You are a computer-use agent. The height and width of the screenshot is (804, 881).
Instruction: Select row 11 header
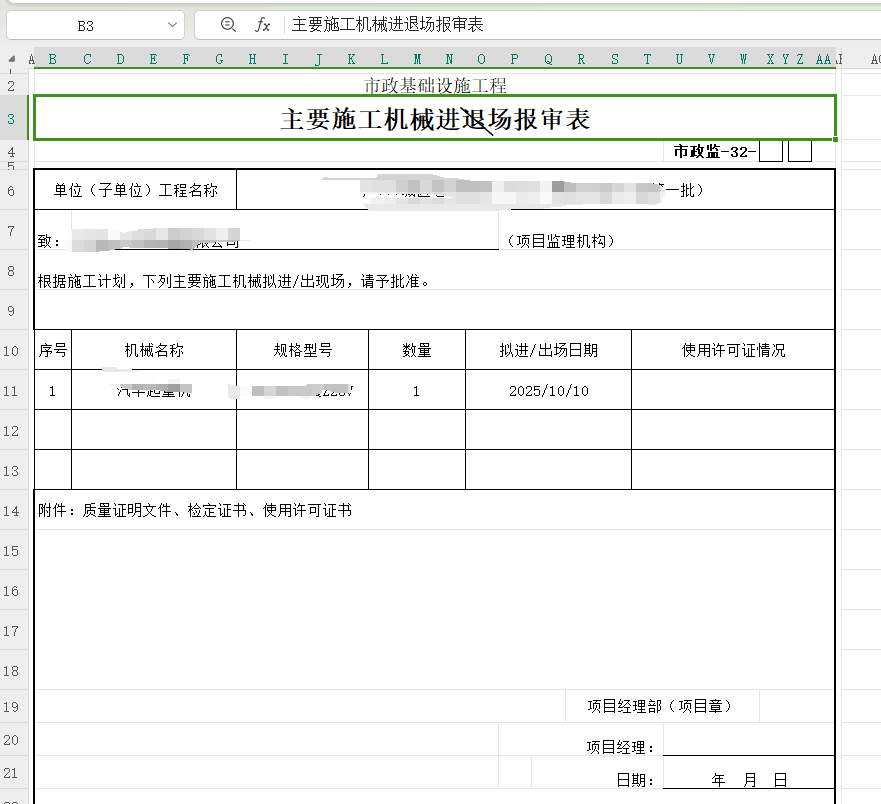coord(12,391)
